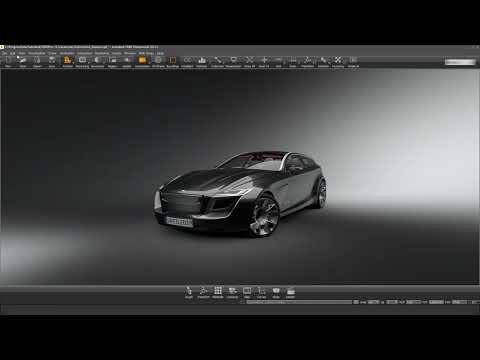Toggle Wireframe display in the toolbar
The width and height of the screenshot is (480, 360).
[158, 62]
